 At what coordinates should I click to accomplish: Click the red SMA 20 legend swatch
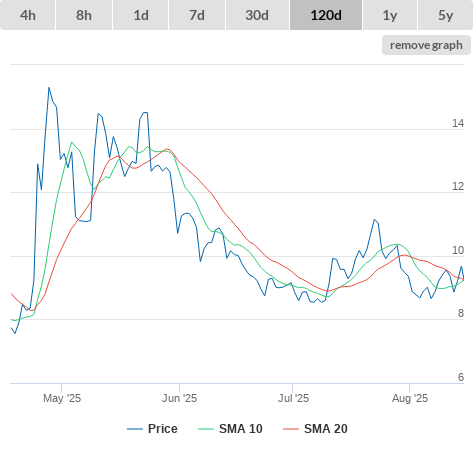[291, 429]
